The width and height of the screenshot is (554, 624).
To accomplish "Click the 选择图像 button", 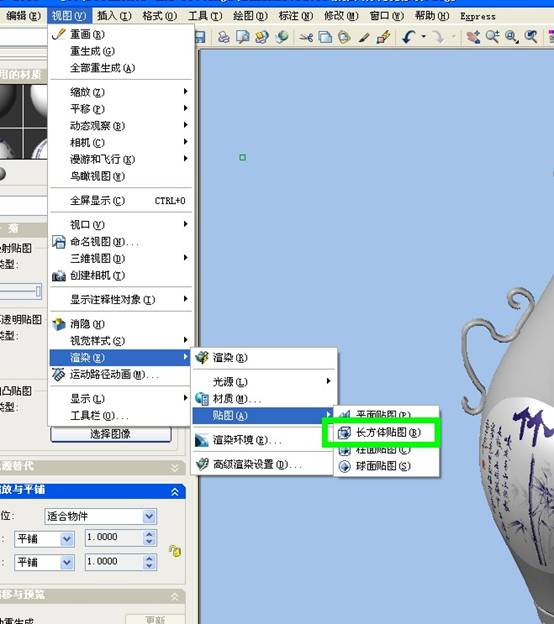I will 111,434.
